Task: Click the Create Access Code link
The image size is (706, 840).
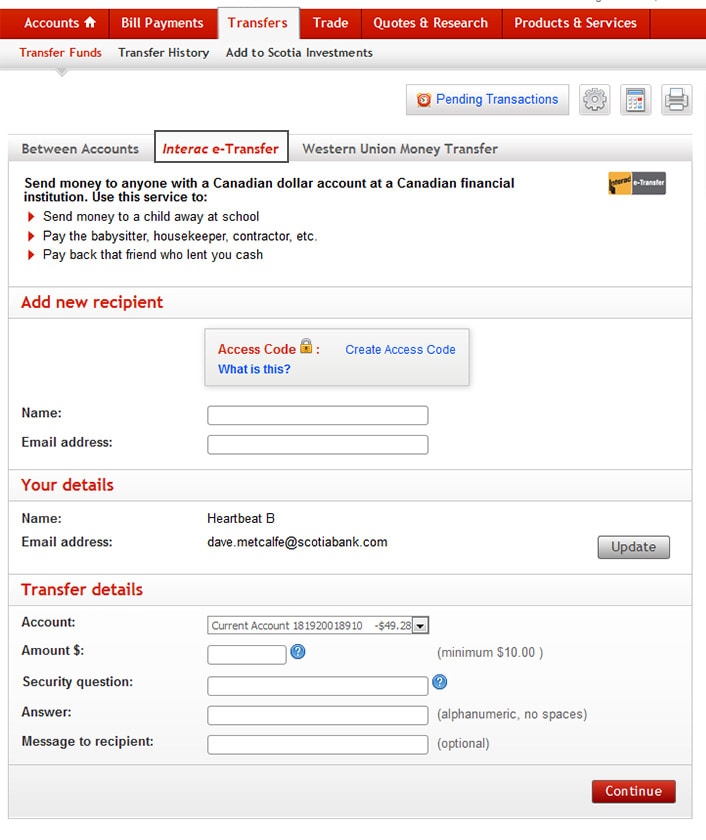Action: click(400, 350)
